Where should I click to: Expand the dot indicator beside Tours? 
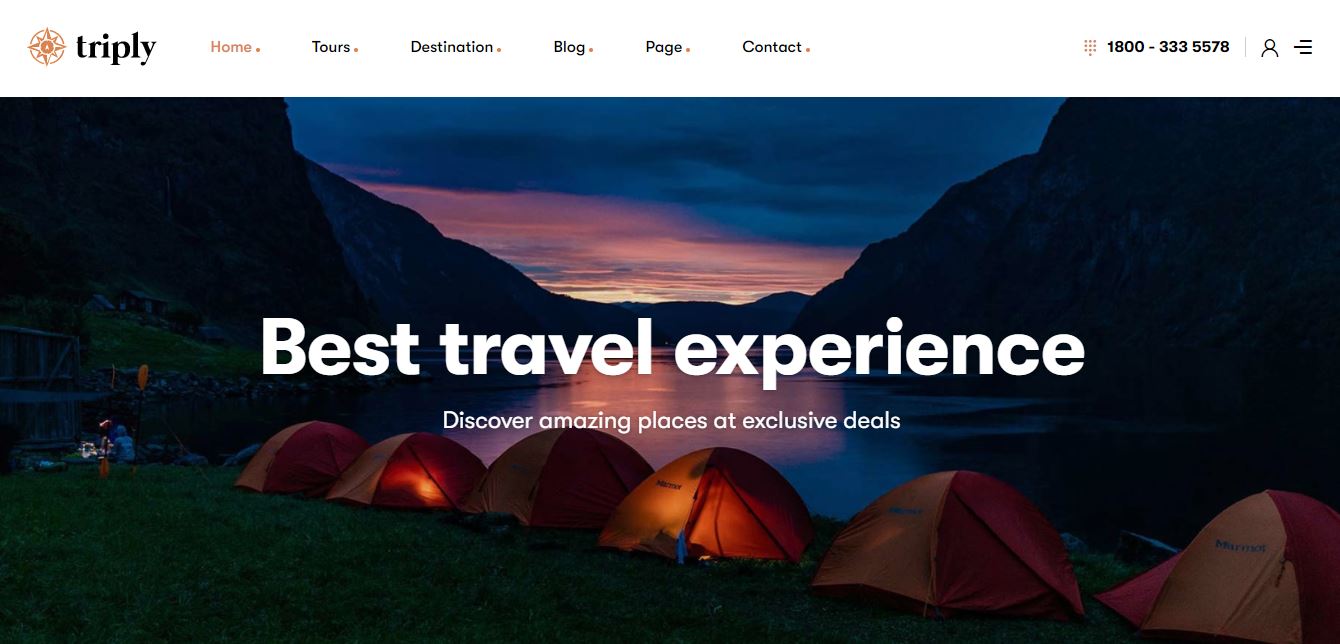tap(356, 49)
